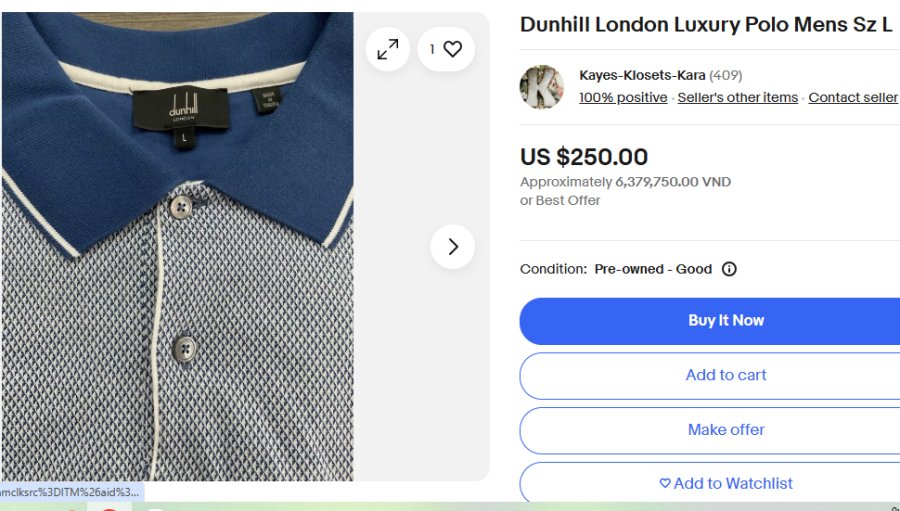Viewport: 900px width, 511px height.
Task: Click the Make offer button
Action: pos(725,429)
